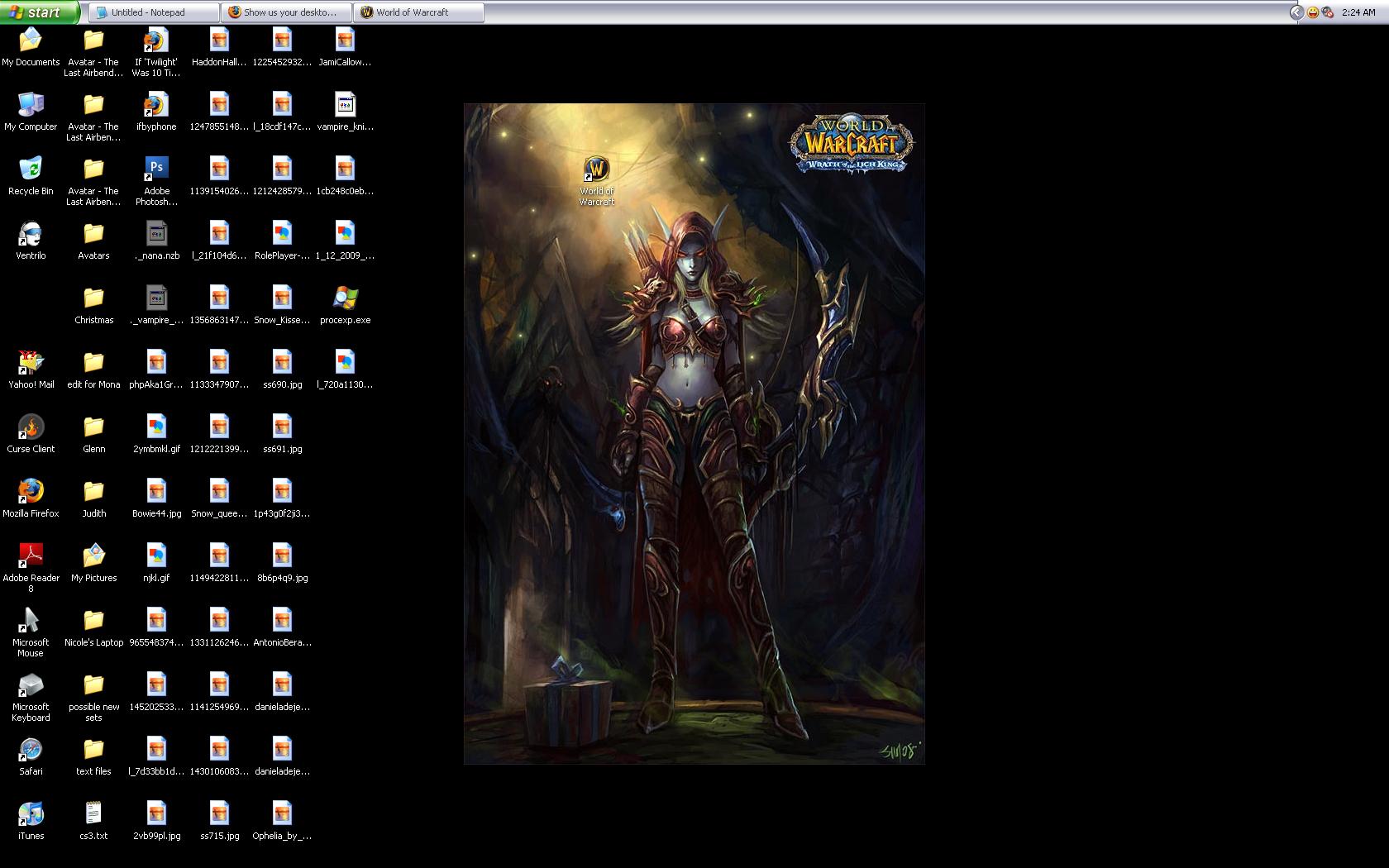Switch to Untitled - Notepad taskbar button
The width and height of the screenshot is (1389, 868).
tap(154, 12)
